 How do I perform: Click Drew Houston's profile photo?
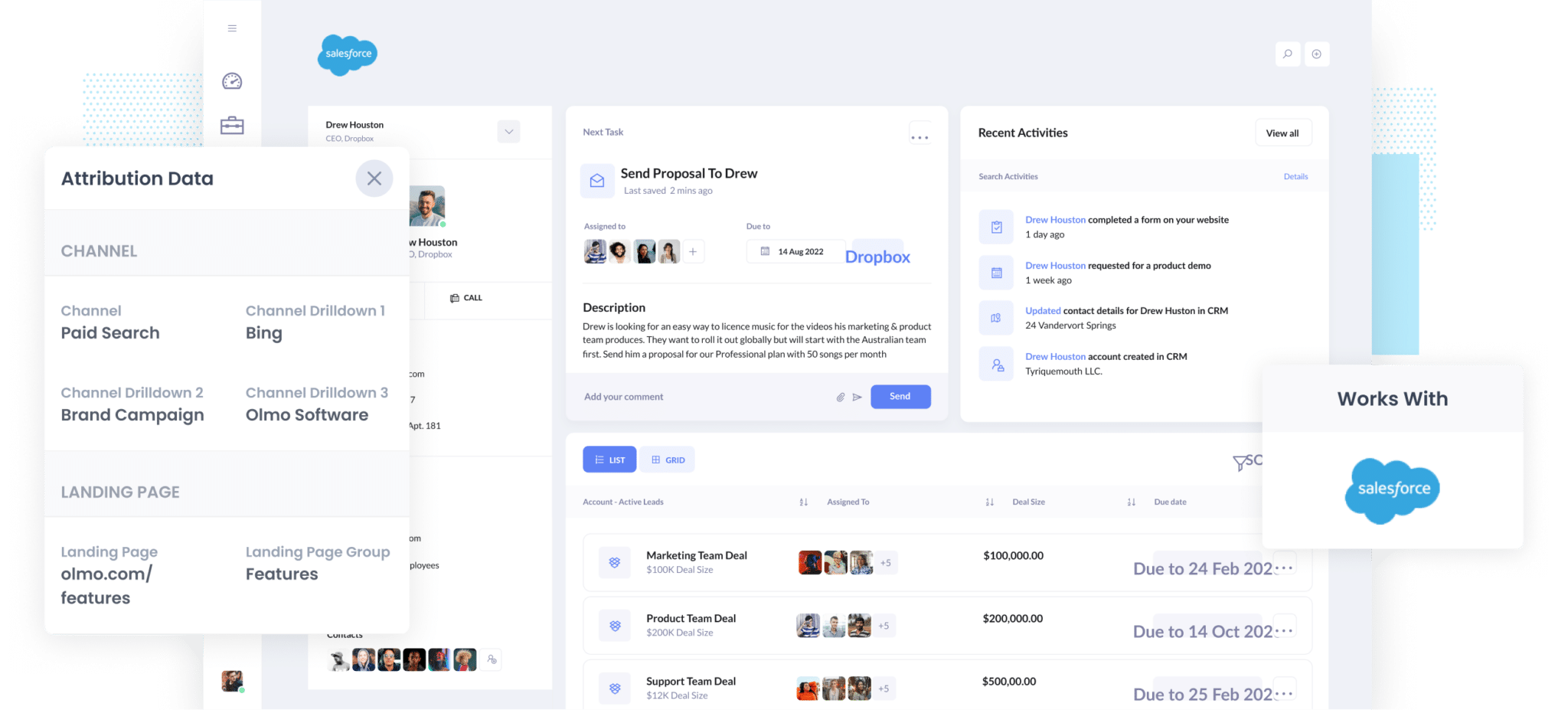coord(427,206)
